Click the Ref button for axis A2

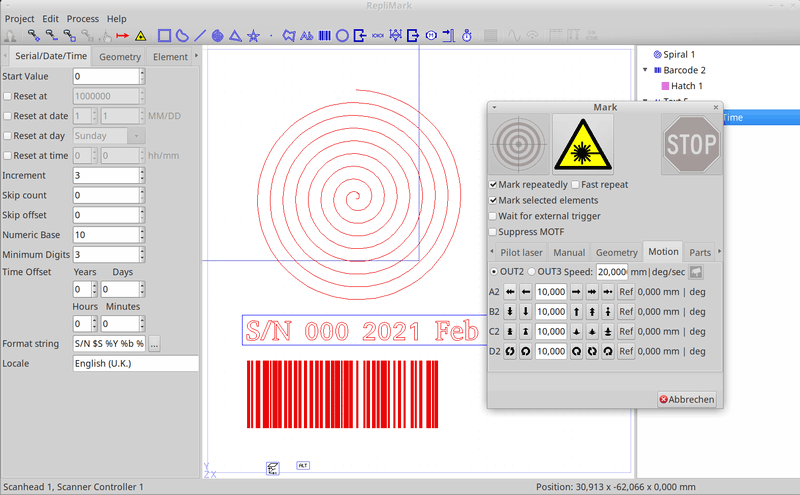coord(626,292)
